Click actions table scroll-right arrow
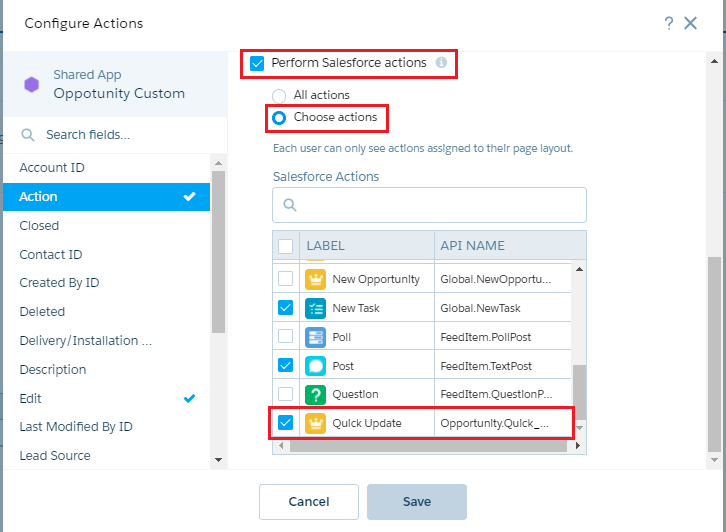 click(577, 445)
